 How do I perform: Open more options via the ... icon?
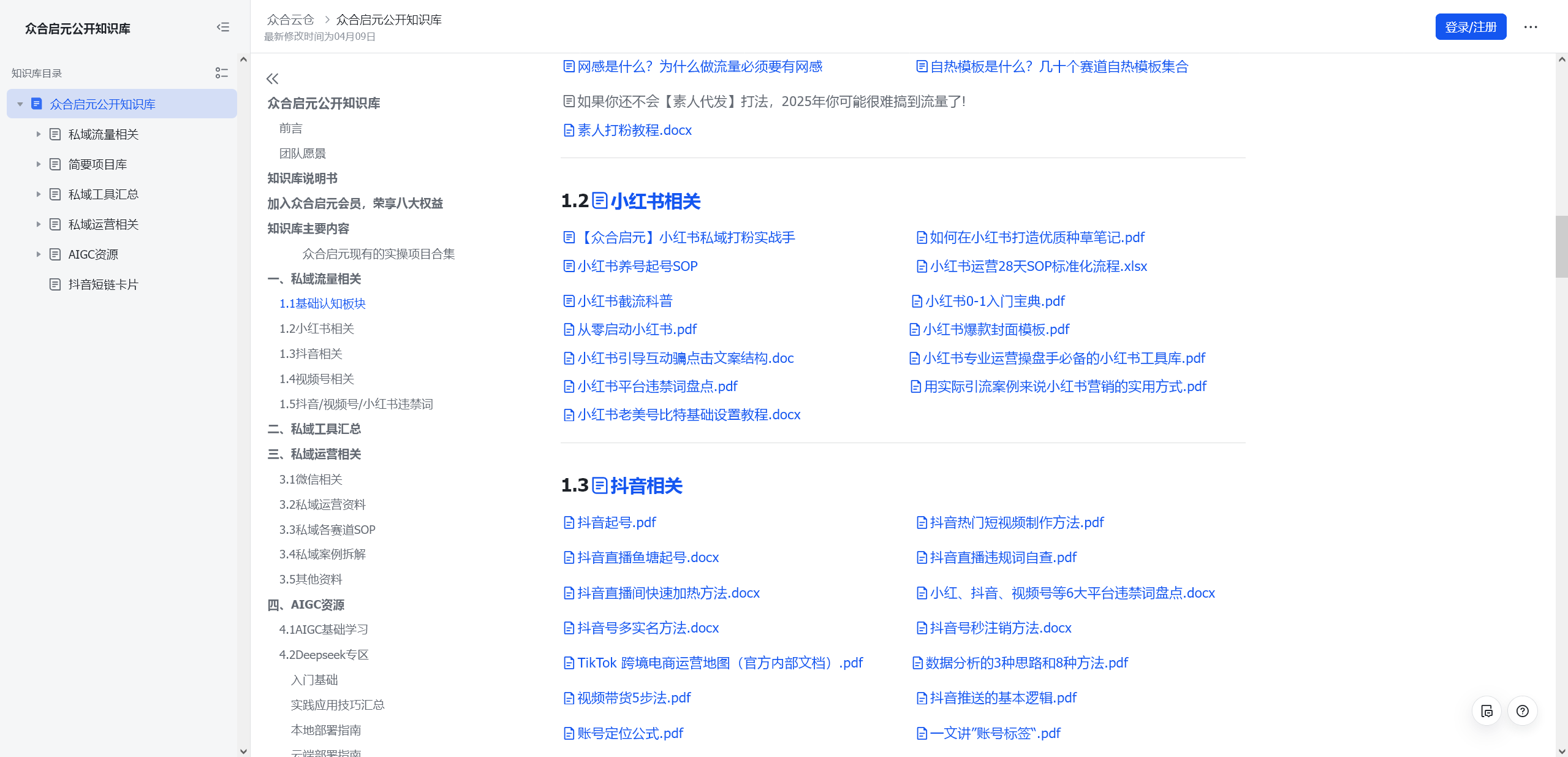click(x=1530, y=27)
